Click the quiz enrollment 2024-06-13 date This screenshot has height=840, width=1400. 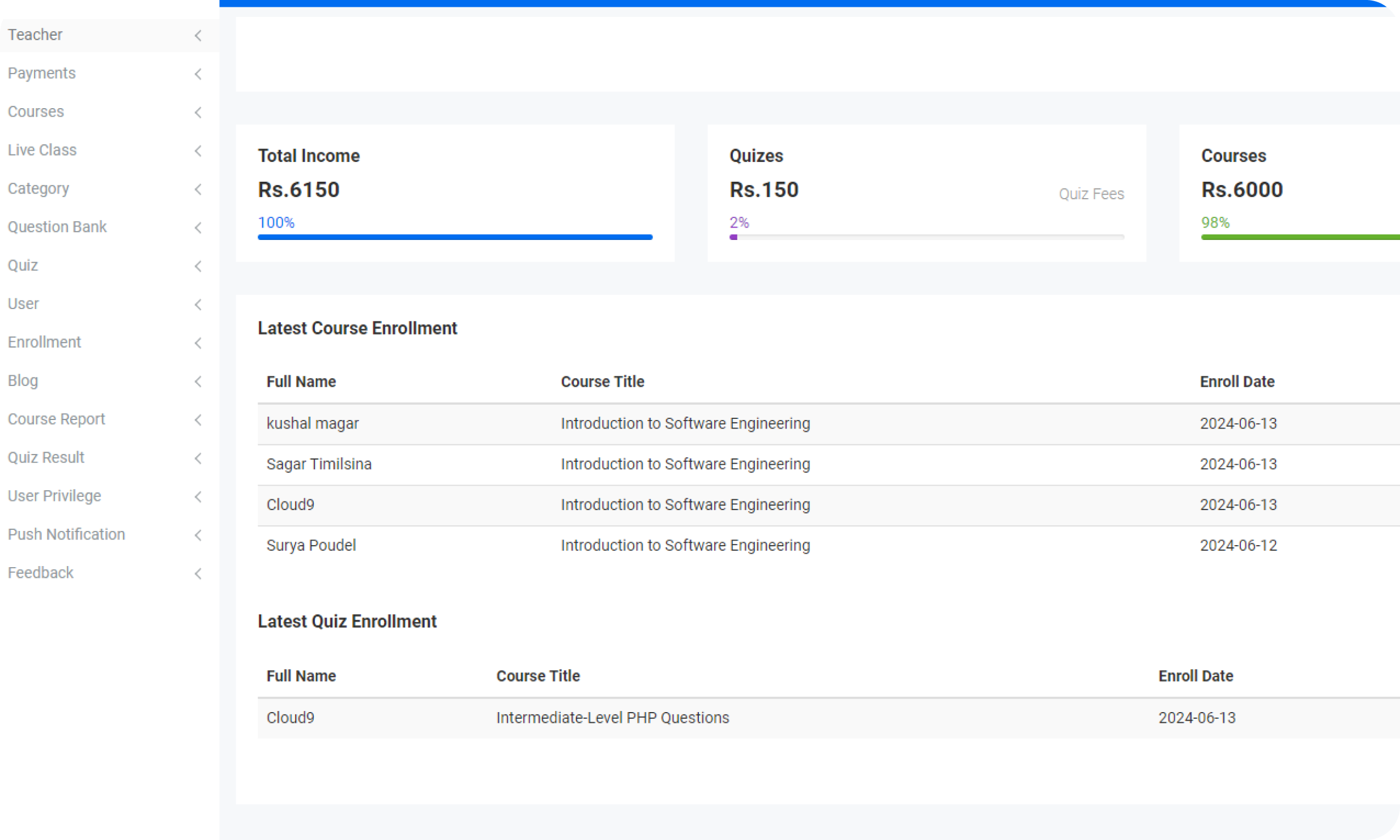[1197, 718]
